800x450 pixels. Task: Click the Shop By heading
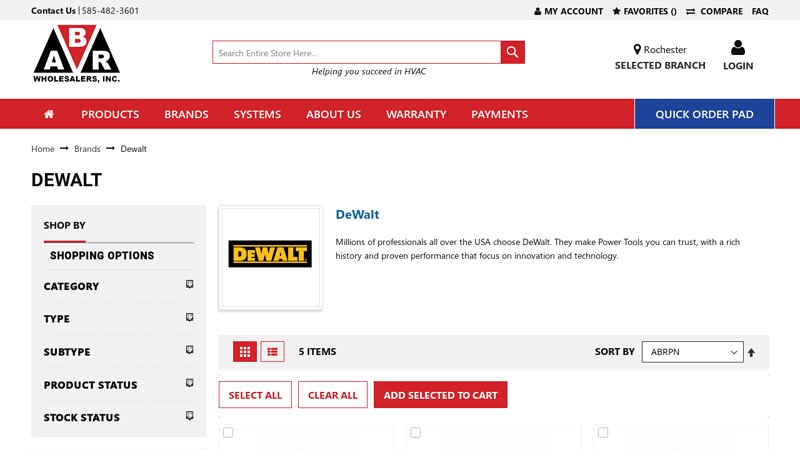coord(64,226)
